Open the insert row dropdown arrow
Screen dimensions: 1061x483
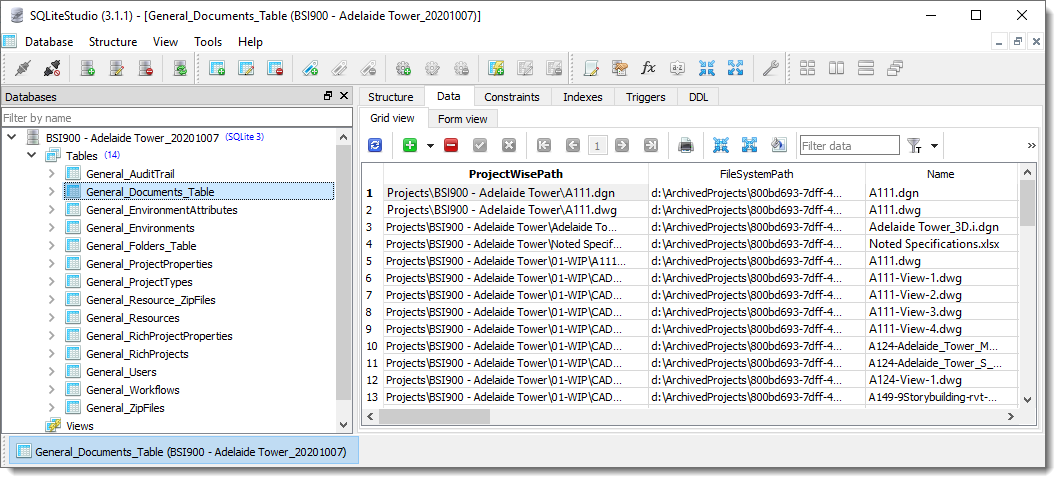pos(430,145)
